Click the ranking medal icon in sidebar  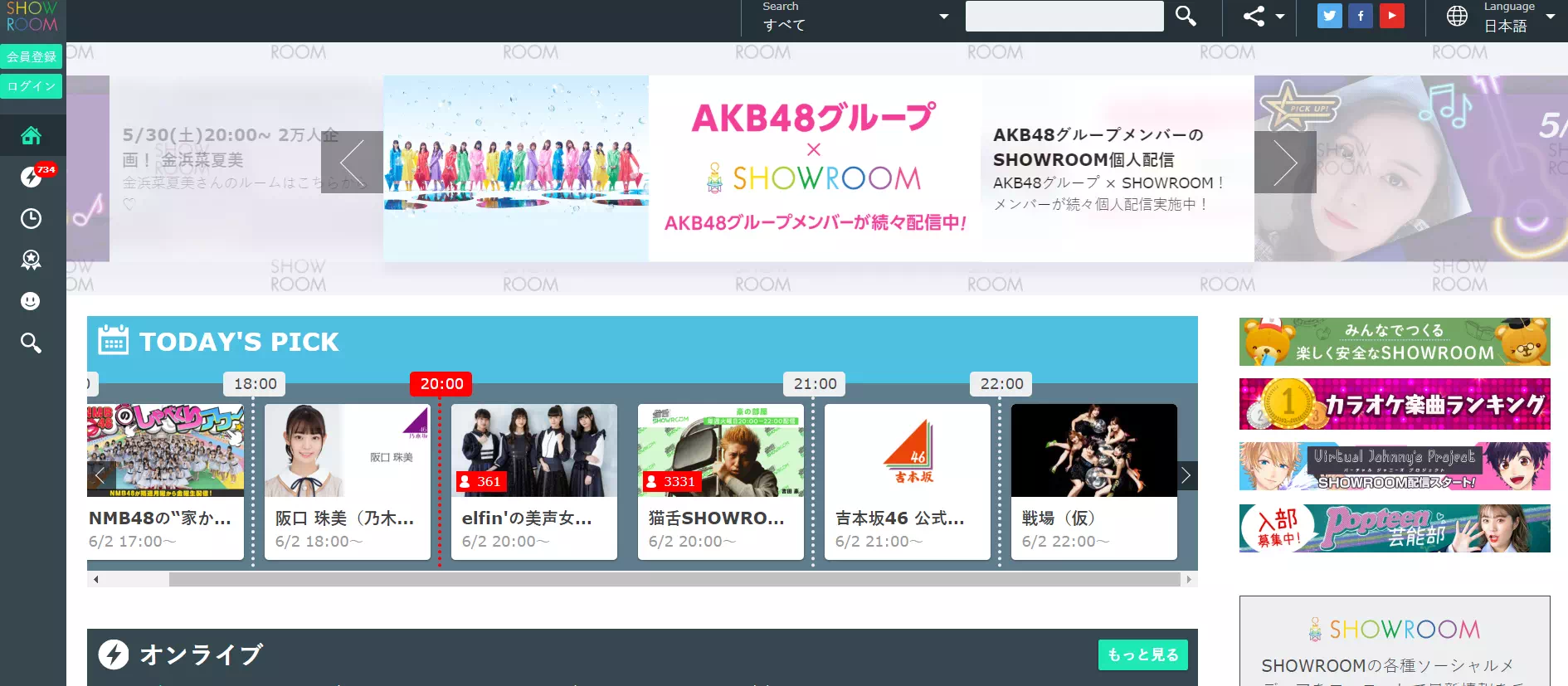pos(31,260)
